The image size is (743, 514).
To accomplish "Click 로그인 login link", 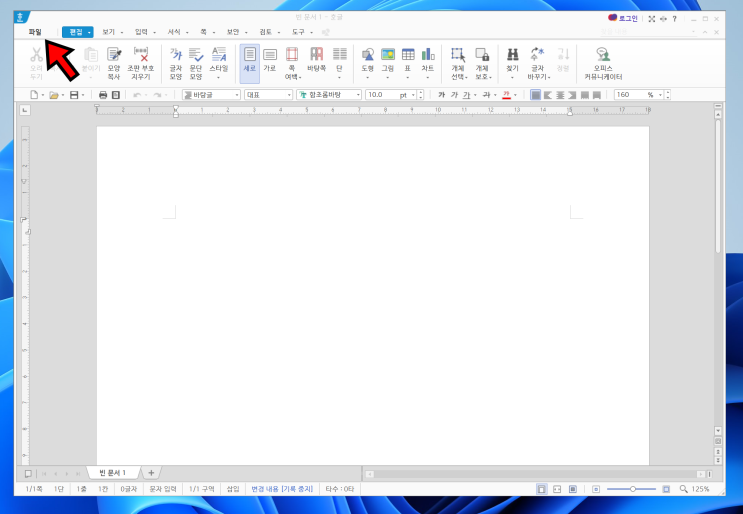I will tap(623, 18).
